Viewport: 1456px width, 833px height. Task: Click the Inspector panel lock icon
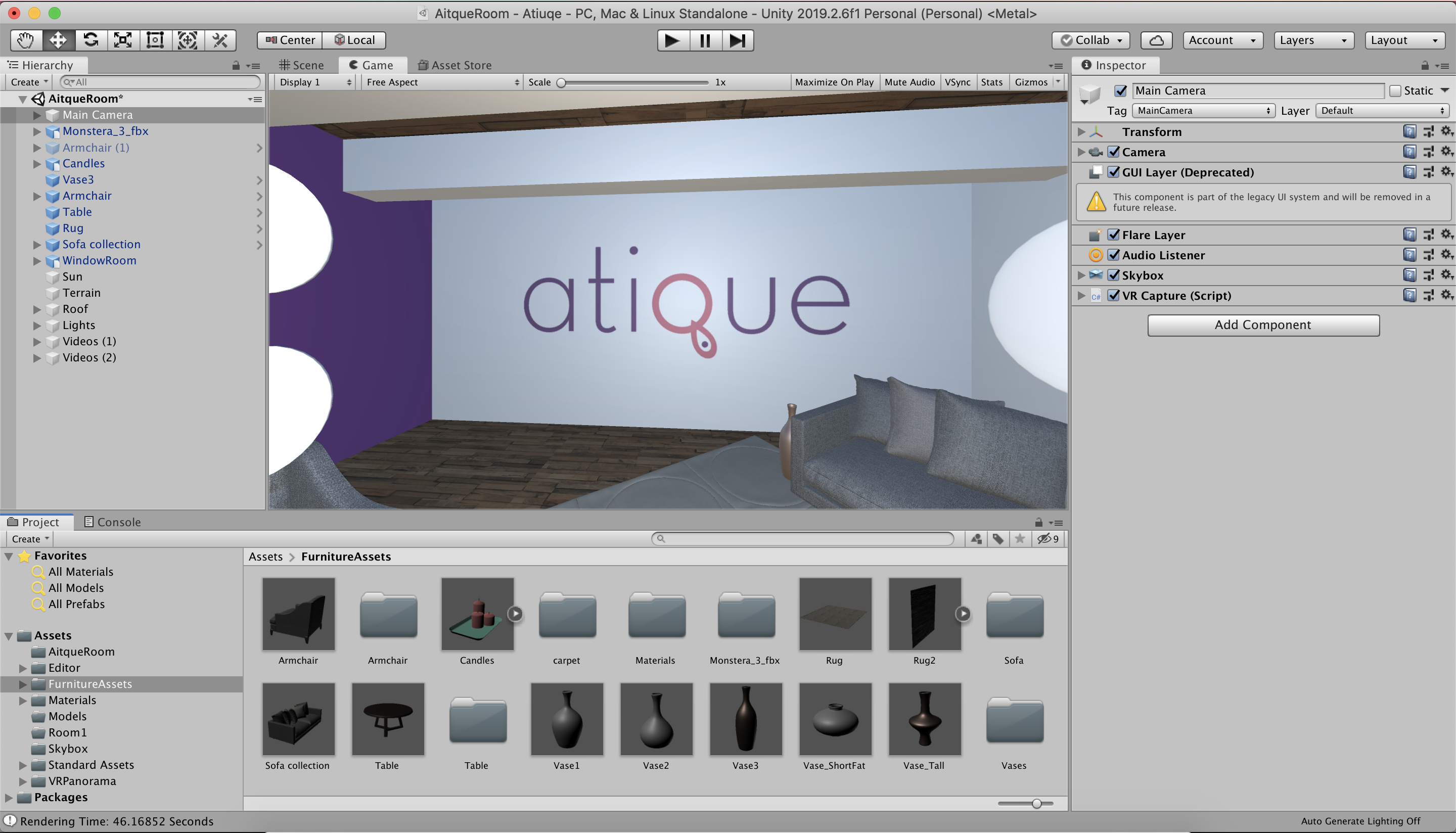point(1425,66)
